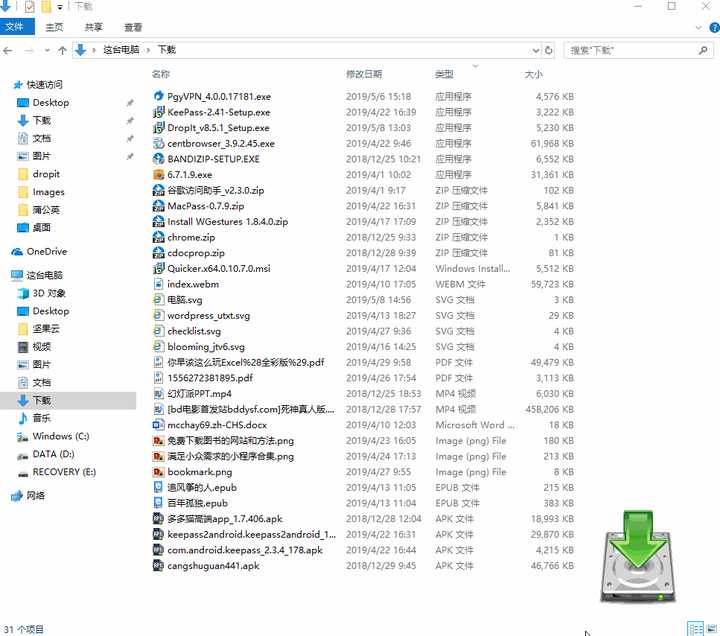Select 快速访问 in navigation pane

[x=44, y=84]
